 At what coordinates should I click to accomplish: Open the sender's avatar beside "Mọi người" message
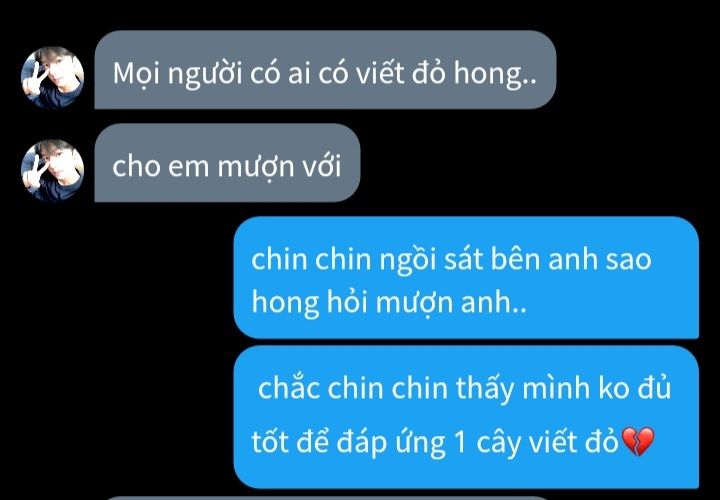53,77
